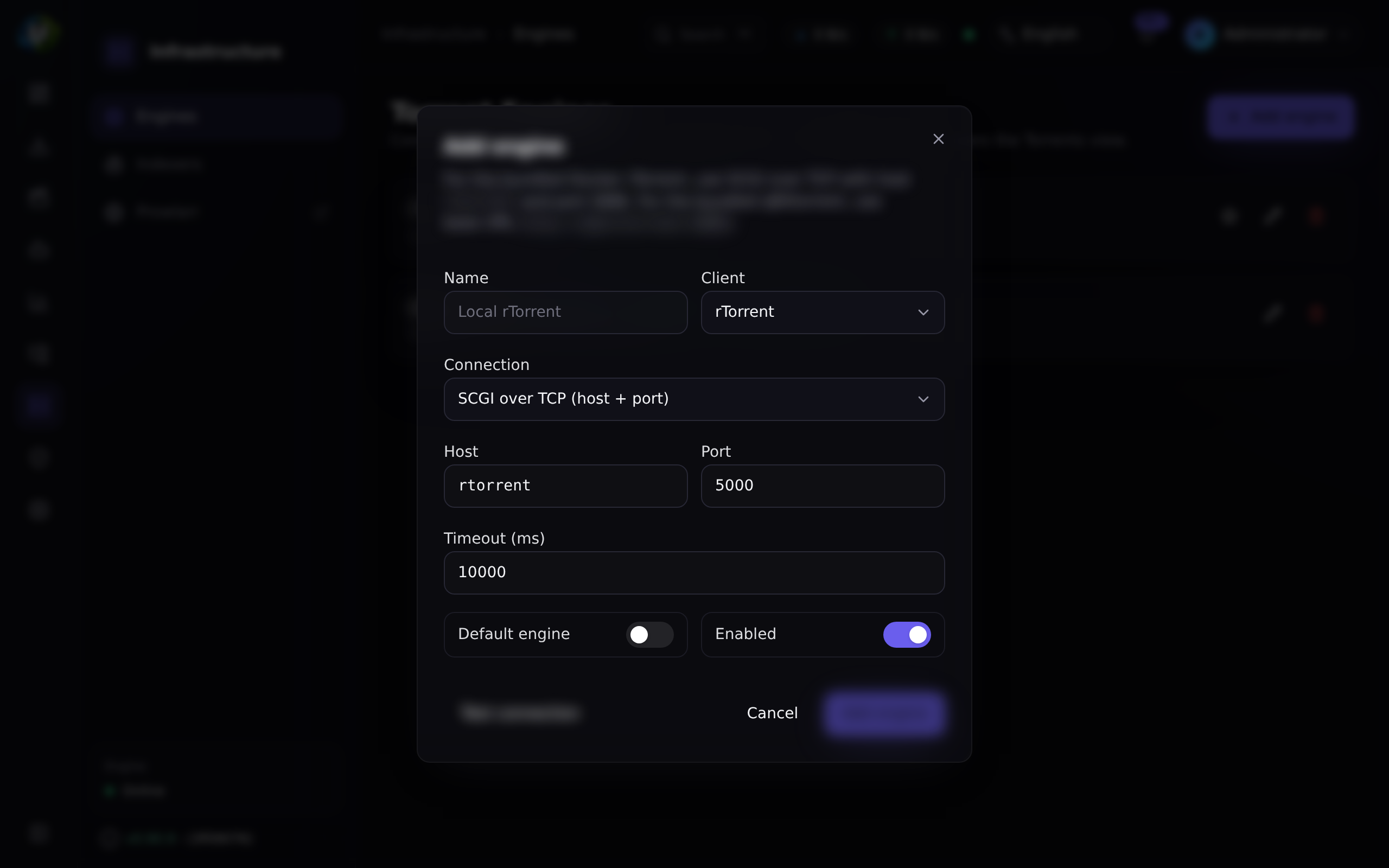The height and width of the screenshot is (868, 1389).
Task: Open the Client dropdown showing rTorrent
Action: click(x=823, y=312)
